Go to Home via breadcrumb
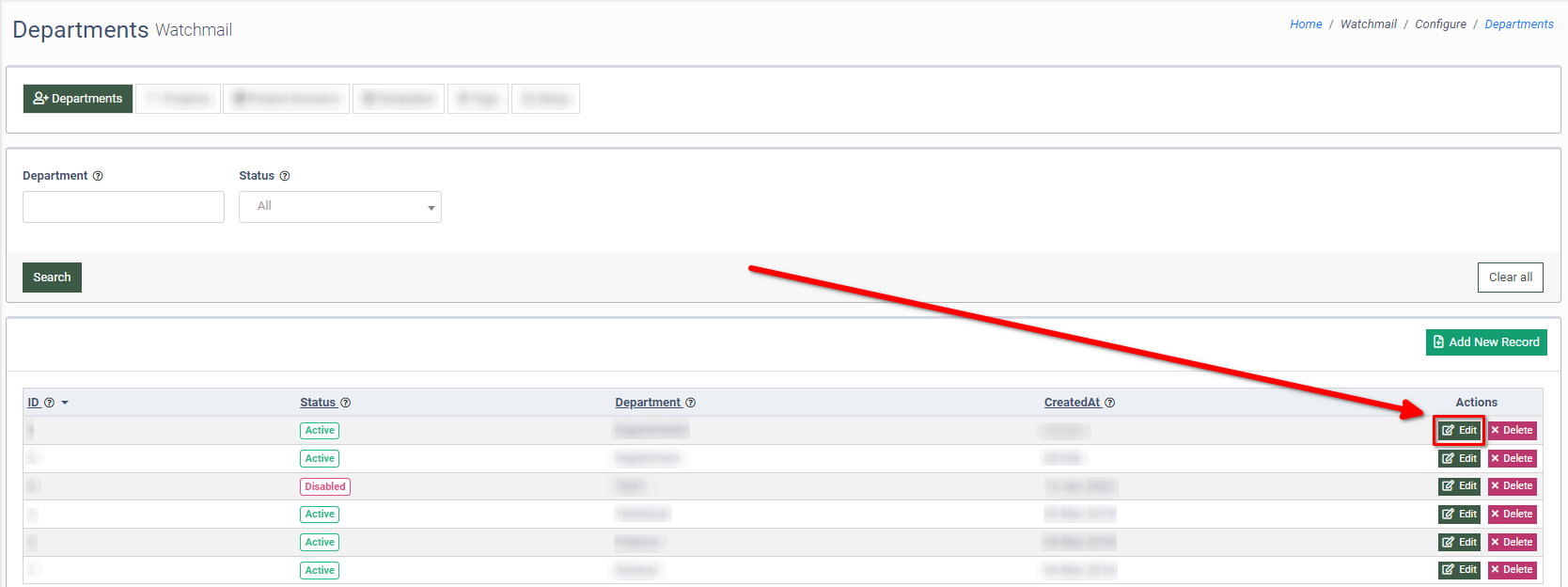 pos(1306,24)
